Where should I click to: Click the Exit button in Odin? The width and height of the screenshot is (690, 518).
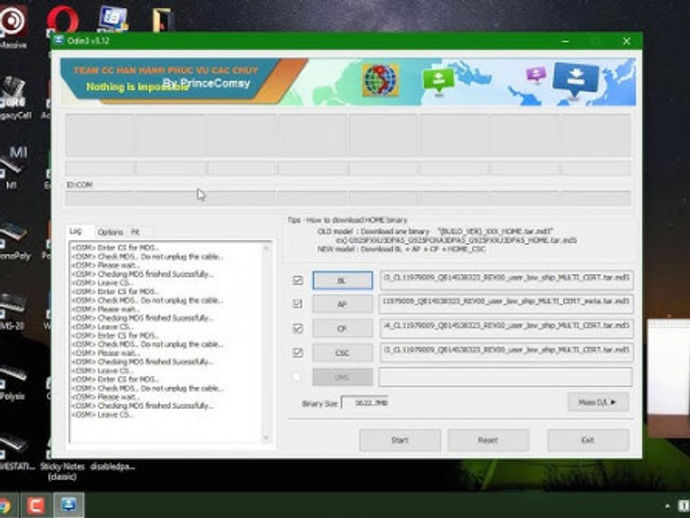point(588,440)
